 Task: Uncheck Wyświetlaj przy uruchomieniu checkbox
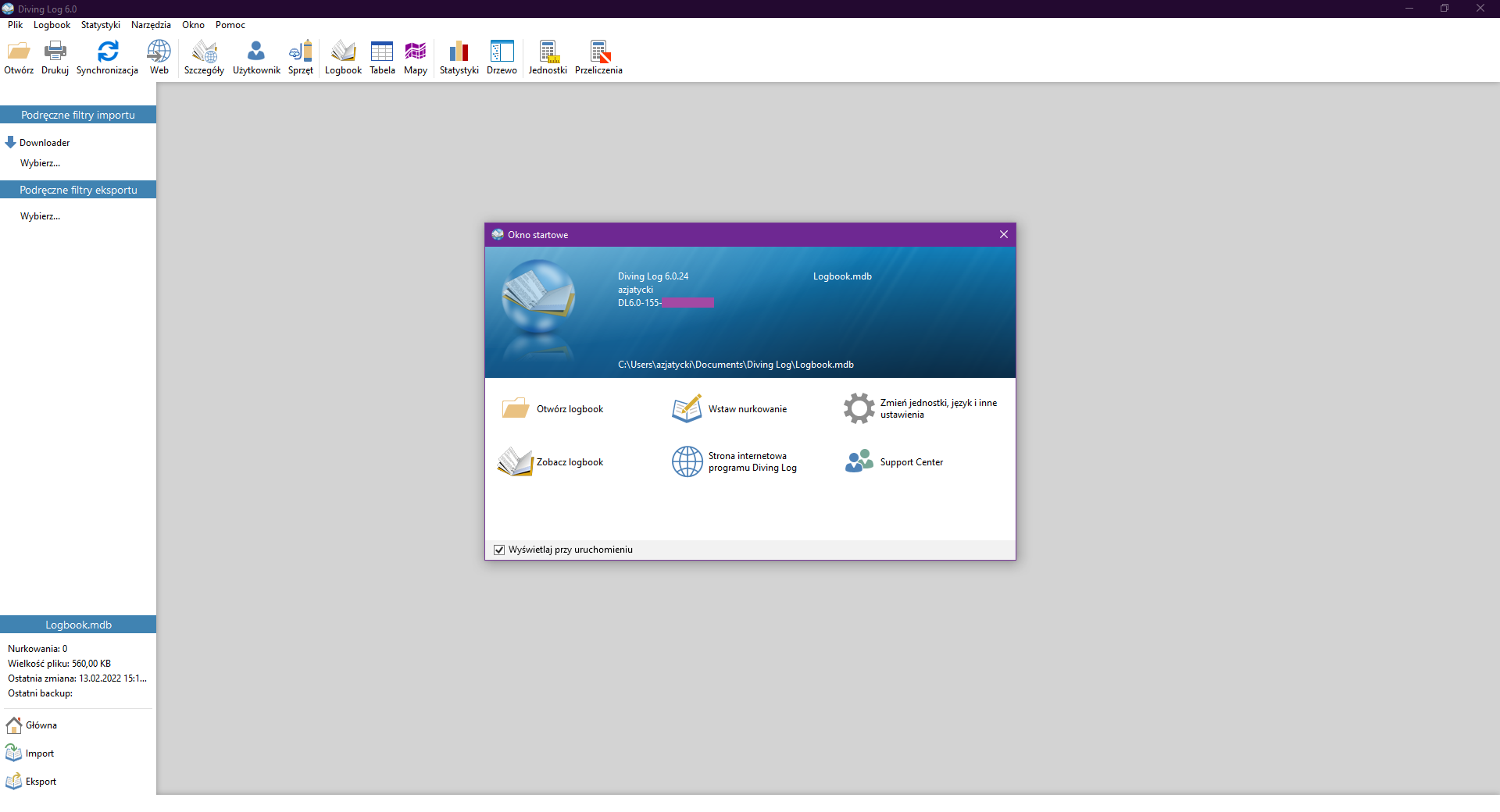coord(499,550)
